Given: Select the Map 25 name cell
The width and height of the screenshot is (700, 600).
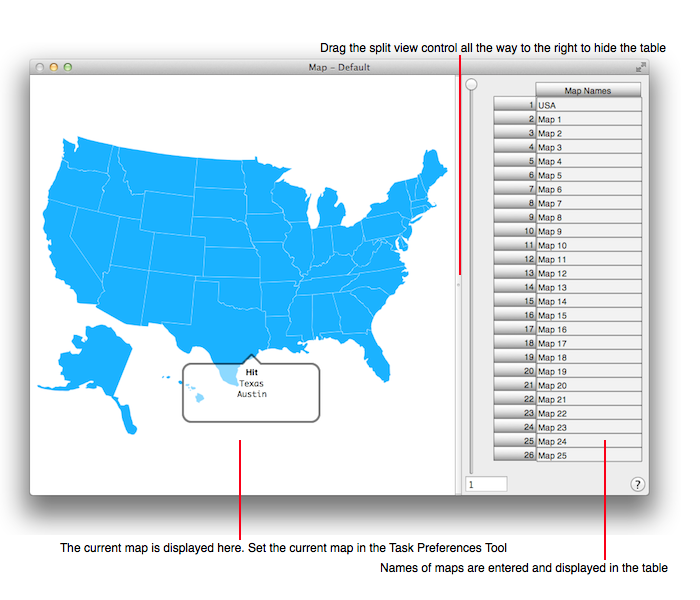Looking at the screenshot, I should [588, 455].
